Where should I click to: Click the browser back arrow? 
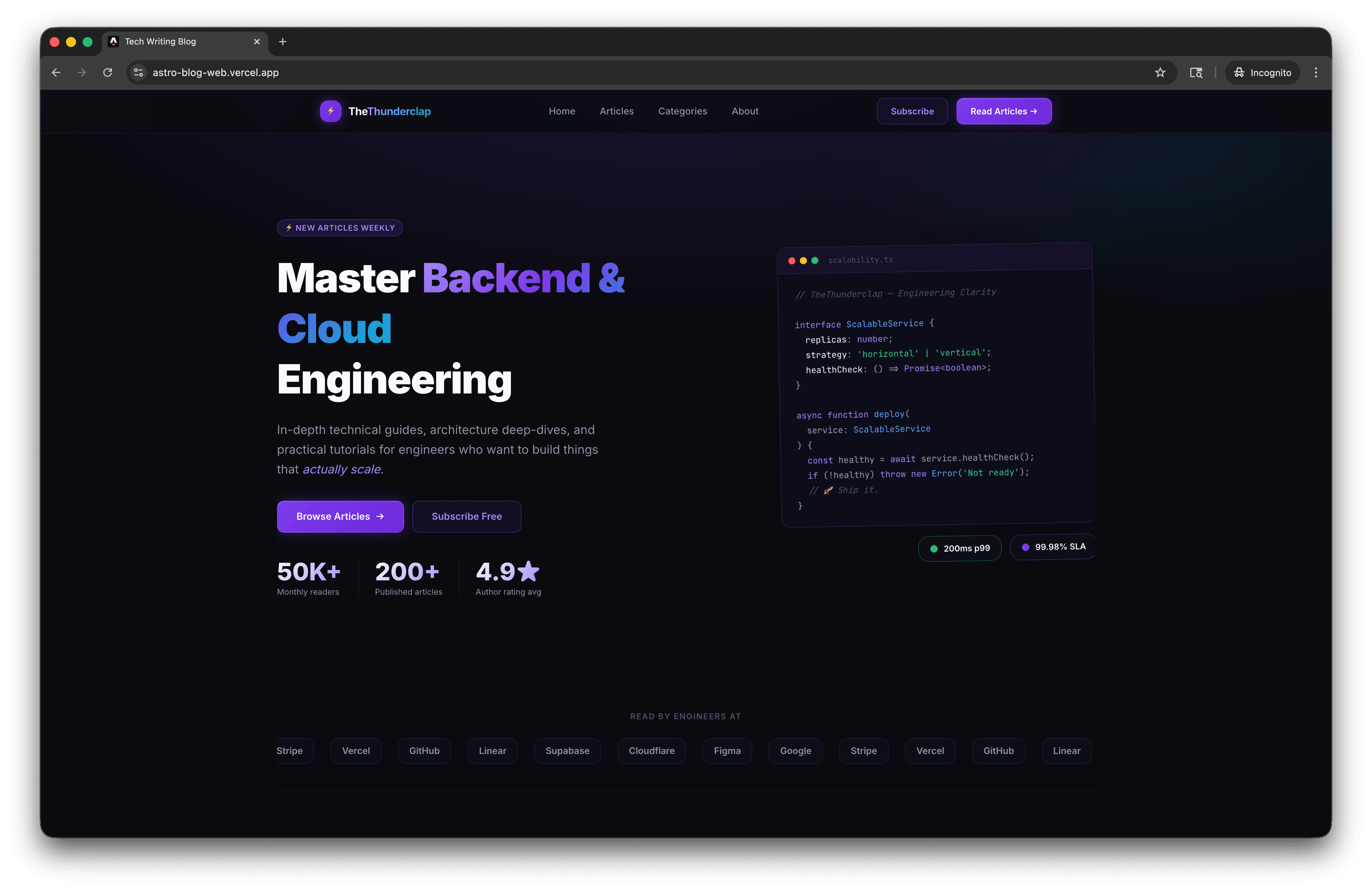click(x=56, y=72)
